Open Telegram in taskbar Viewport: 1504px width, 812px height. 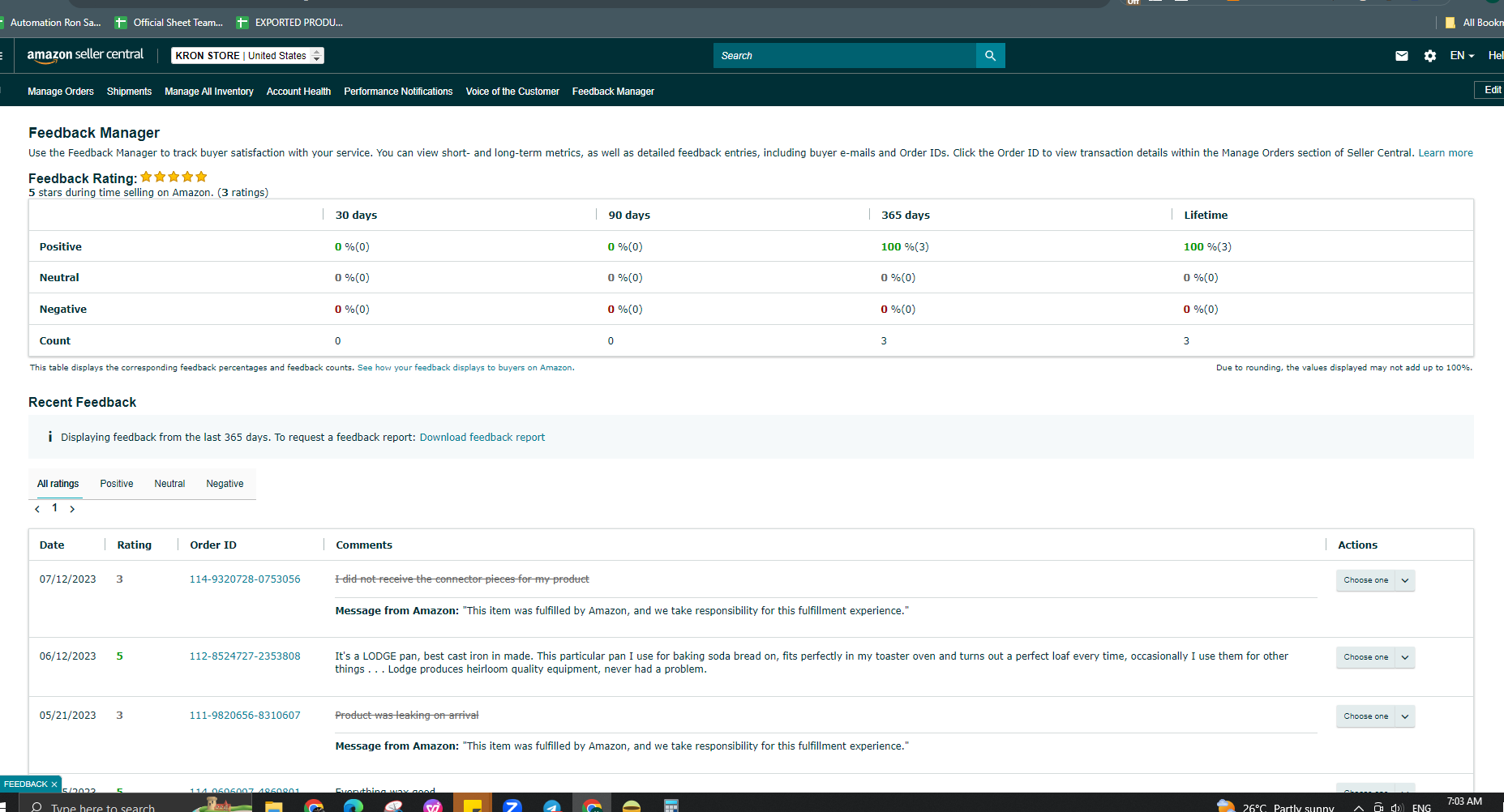(x=552, y=806)
